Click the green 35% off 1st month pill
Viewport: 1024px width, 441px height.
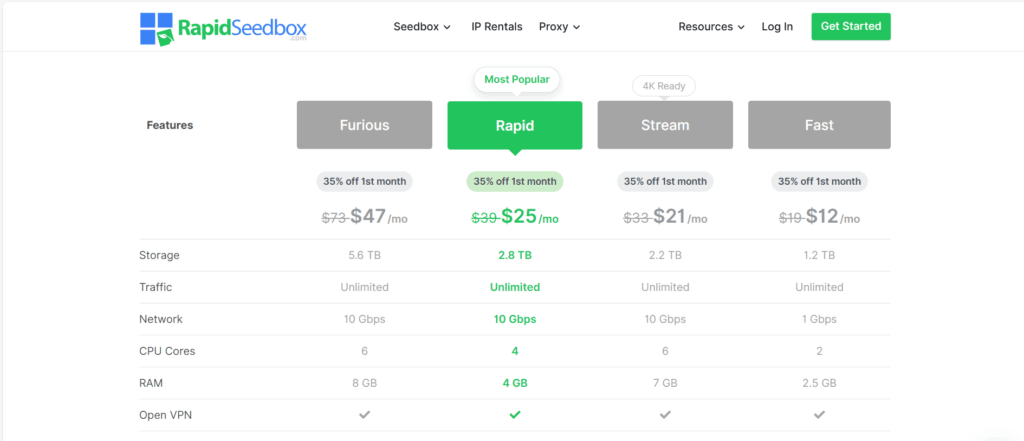(515, 182)
